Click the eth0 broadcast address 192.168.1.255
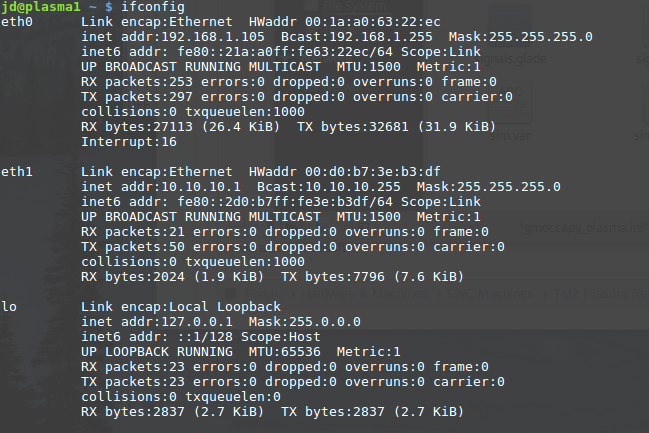Image resolution: width=649 pixels, height=433 pixels. coord(339,37)
